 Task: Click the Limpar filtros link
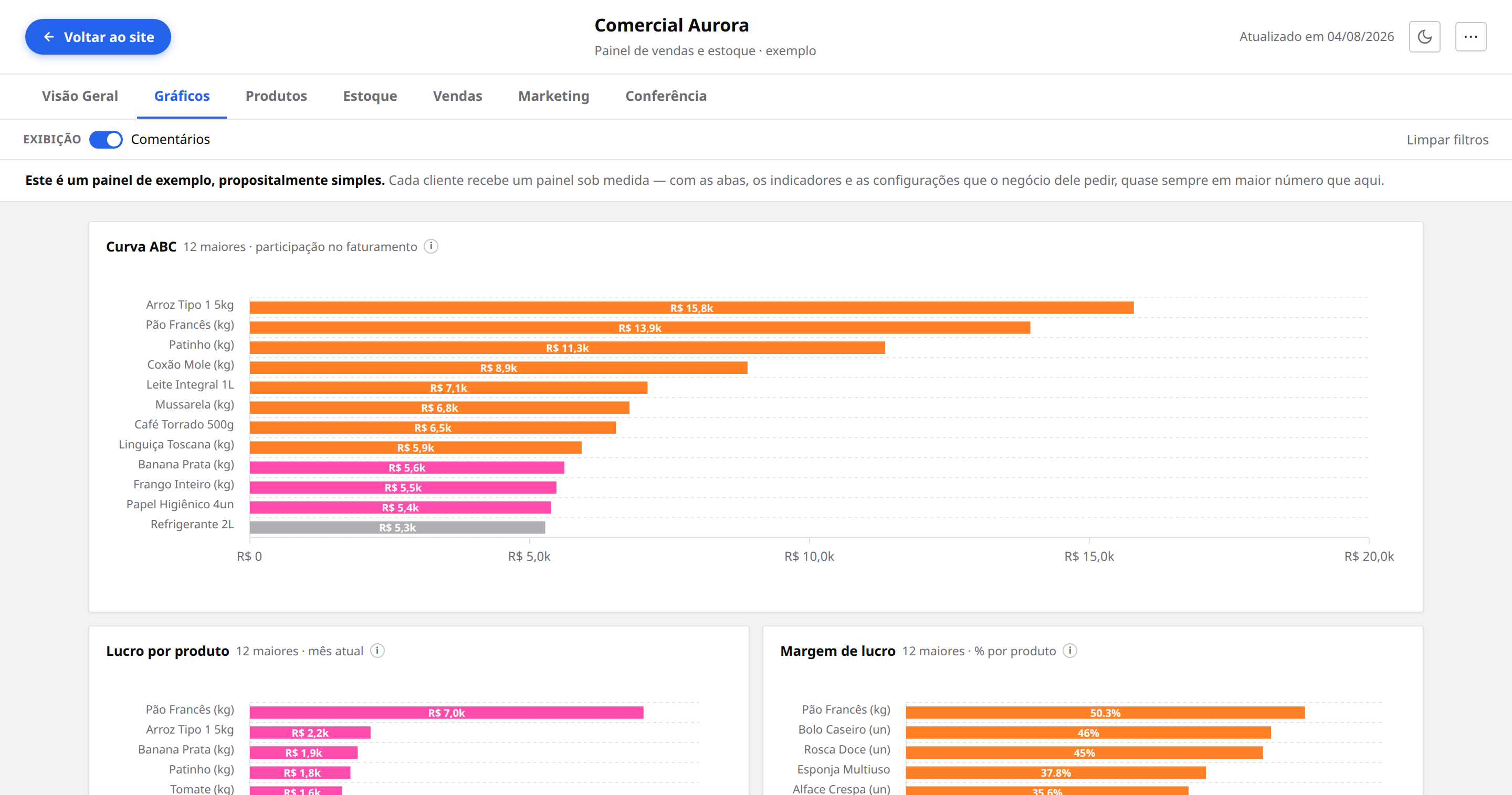coord(1447,140)
